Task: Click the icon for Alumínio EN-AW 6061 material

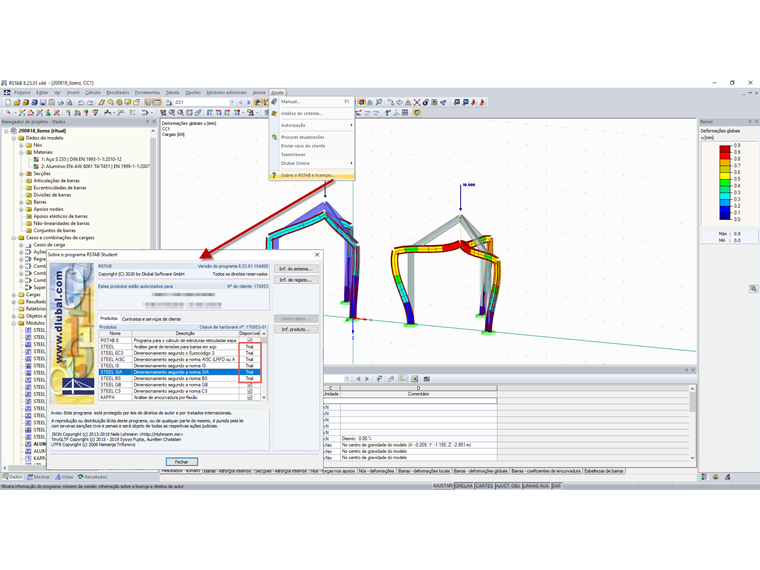Action: [x=36, y=166]
